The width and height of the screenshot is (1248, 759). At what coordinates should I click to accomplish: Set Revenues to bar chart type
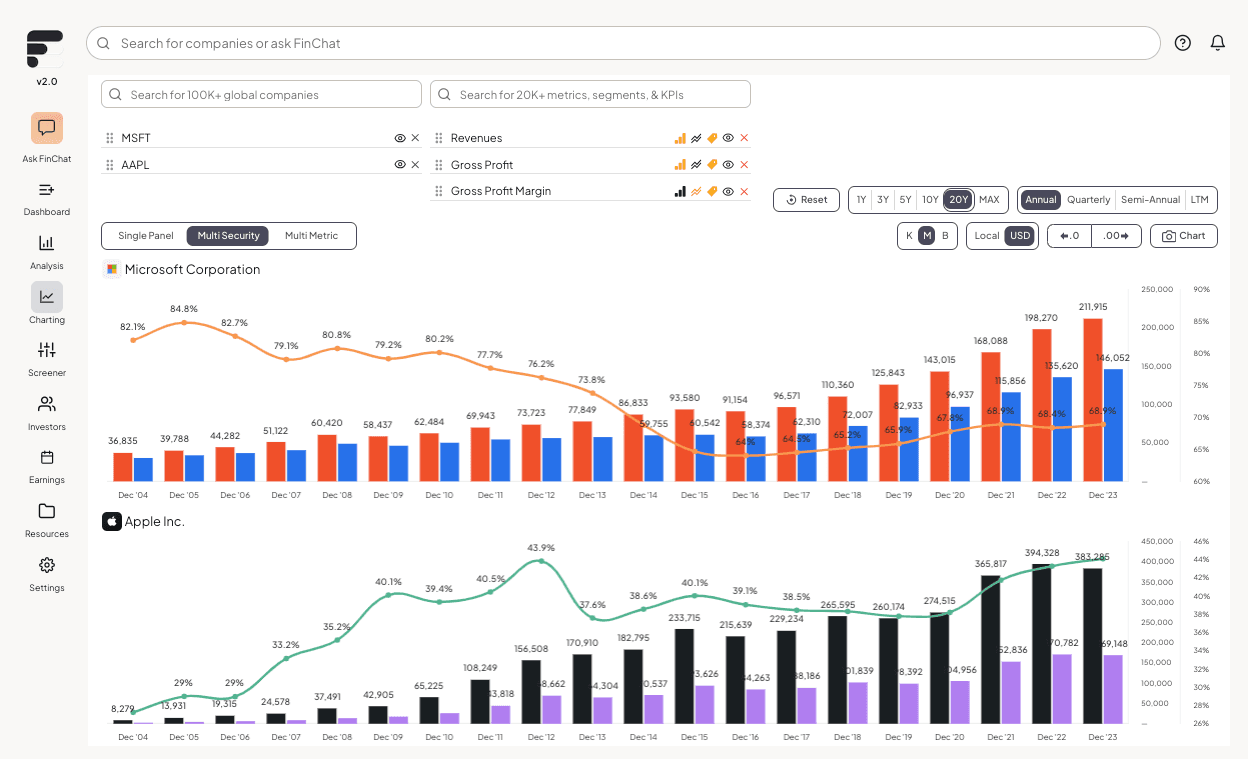(680, 138)
